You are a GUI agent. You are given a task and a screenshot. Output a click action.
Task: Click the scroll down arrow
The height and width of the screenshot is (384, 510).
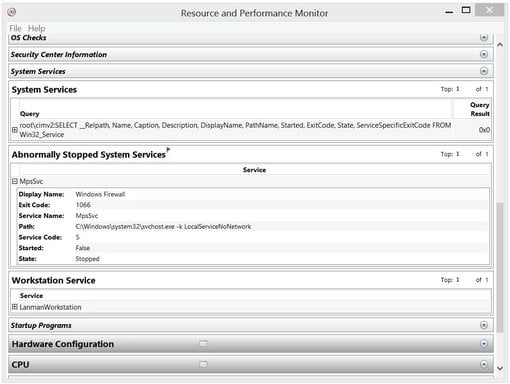pyautogui.click(x=500, y=368)
